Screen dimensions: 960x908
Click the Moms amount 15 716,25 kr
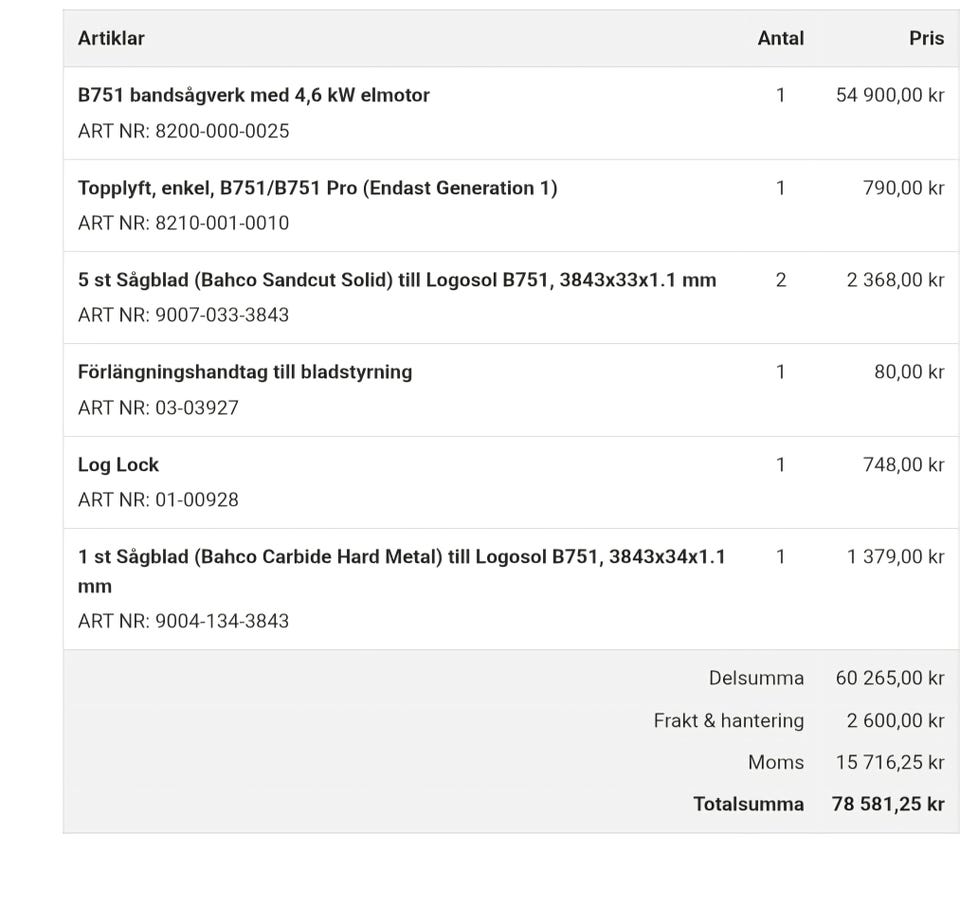(890, 762)
